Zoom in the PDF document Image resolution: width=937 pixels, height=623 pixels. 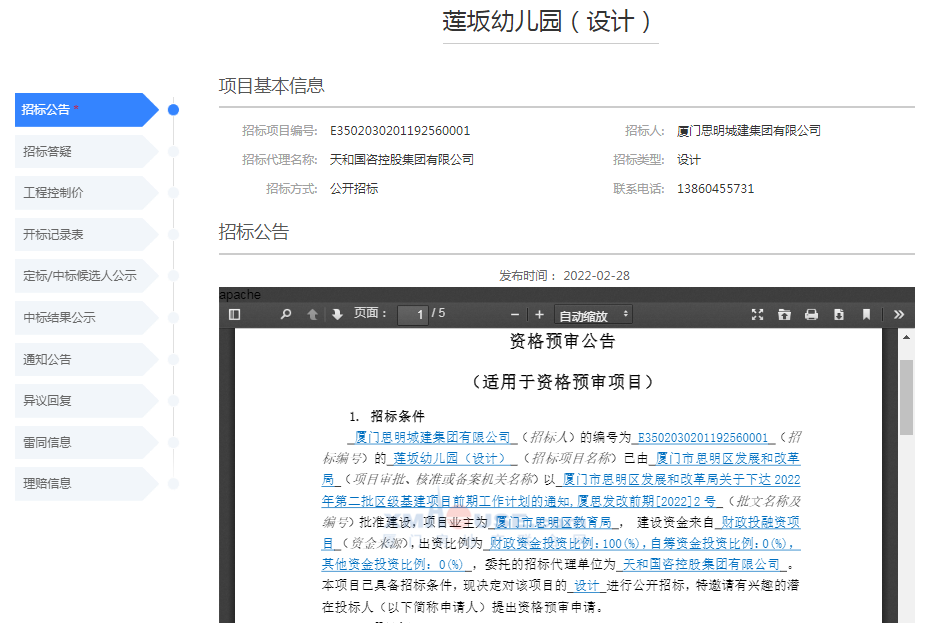540,314
